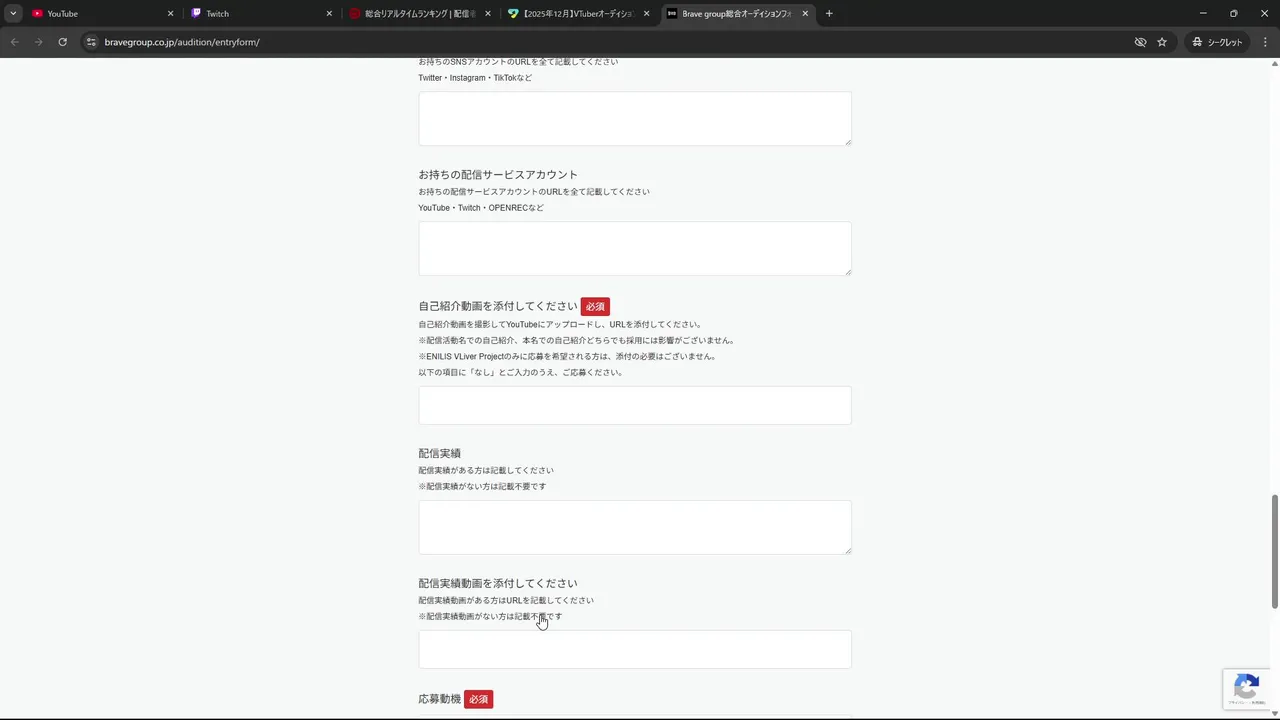Open the Chrome three-dot menu

(1266, 42)
